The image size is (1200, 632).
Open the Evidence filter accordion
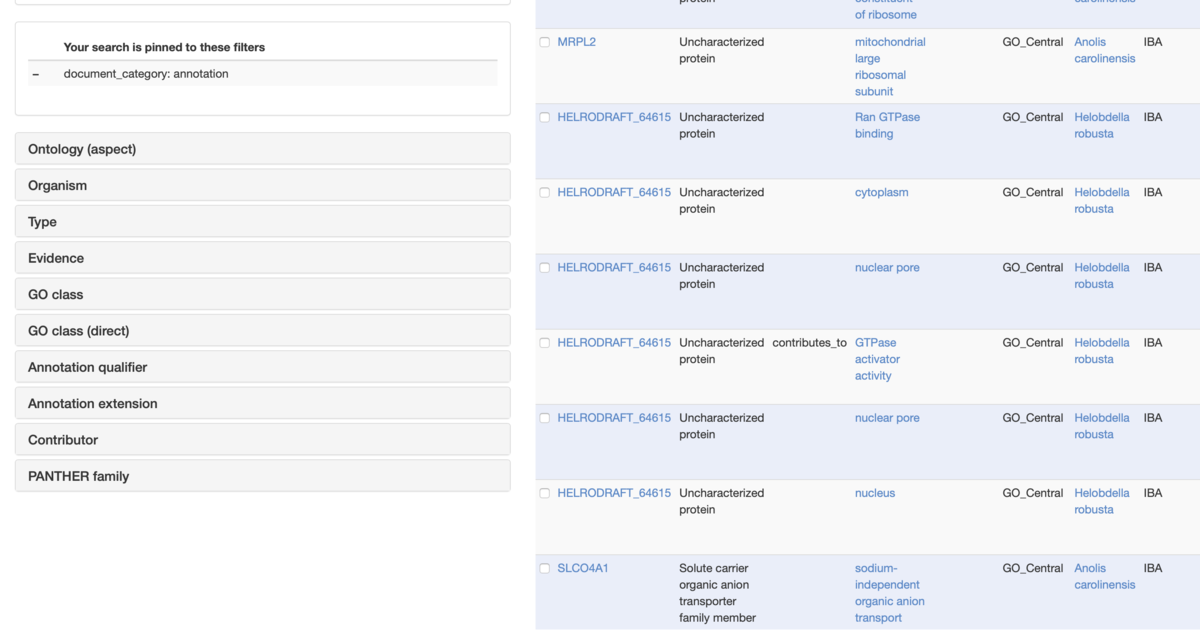pyautogui.click(x=263, y=258)
